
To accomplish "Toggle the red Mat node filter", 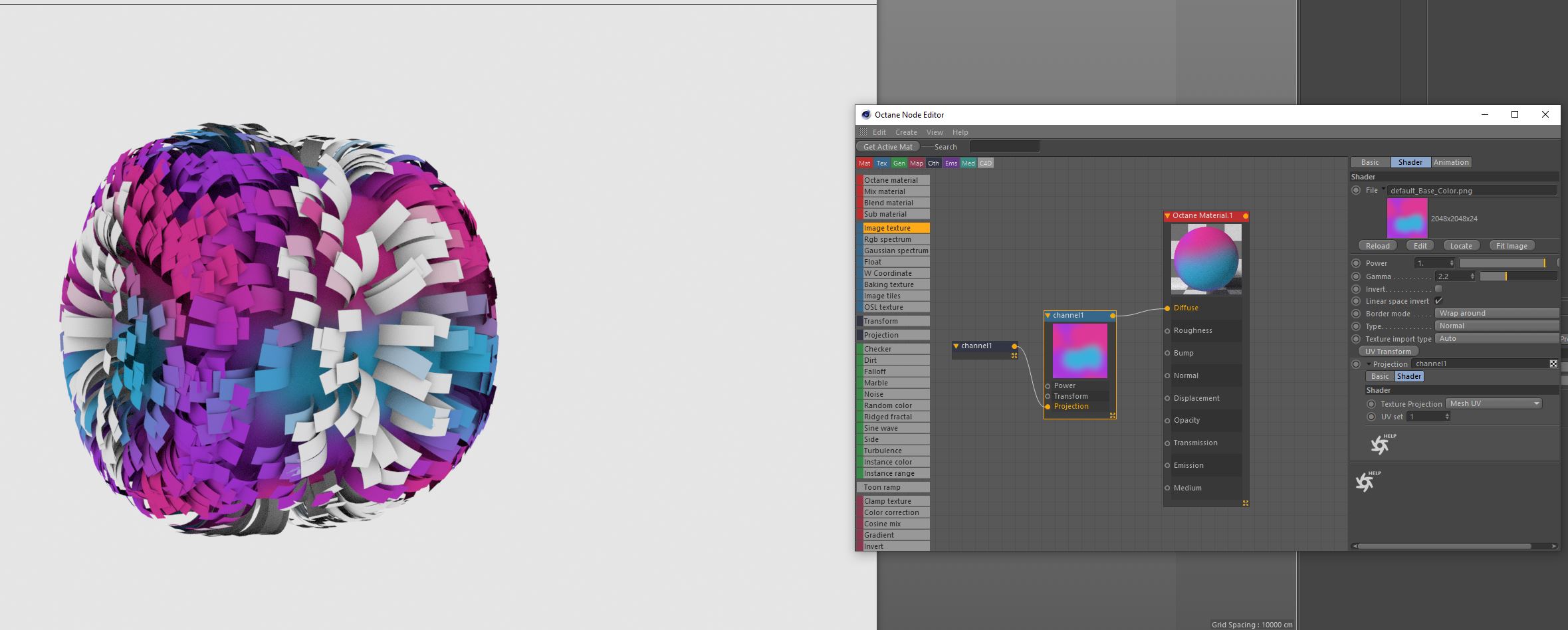I will tap(864, 163).
